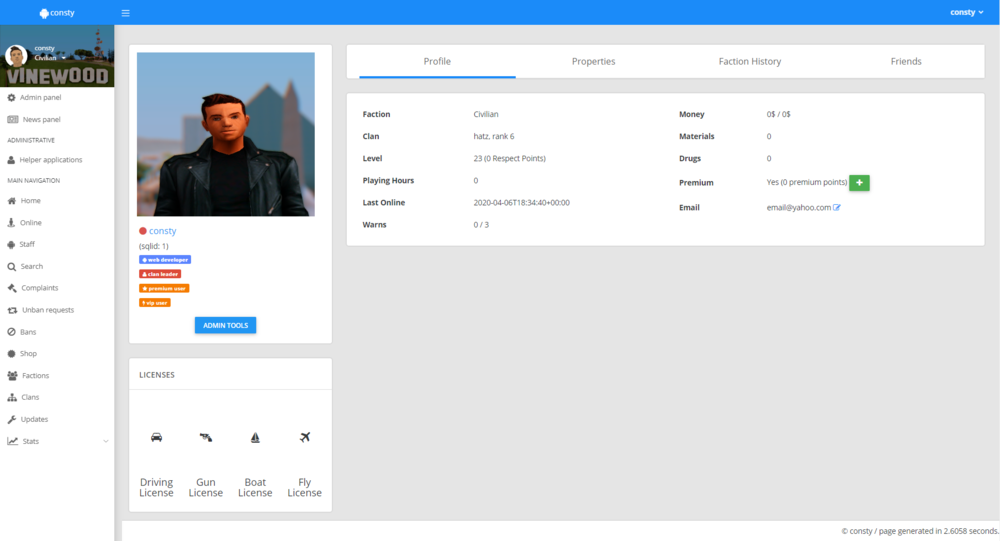Open Helper applications link
1000x541 pixels.
[x=51, y=159]
